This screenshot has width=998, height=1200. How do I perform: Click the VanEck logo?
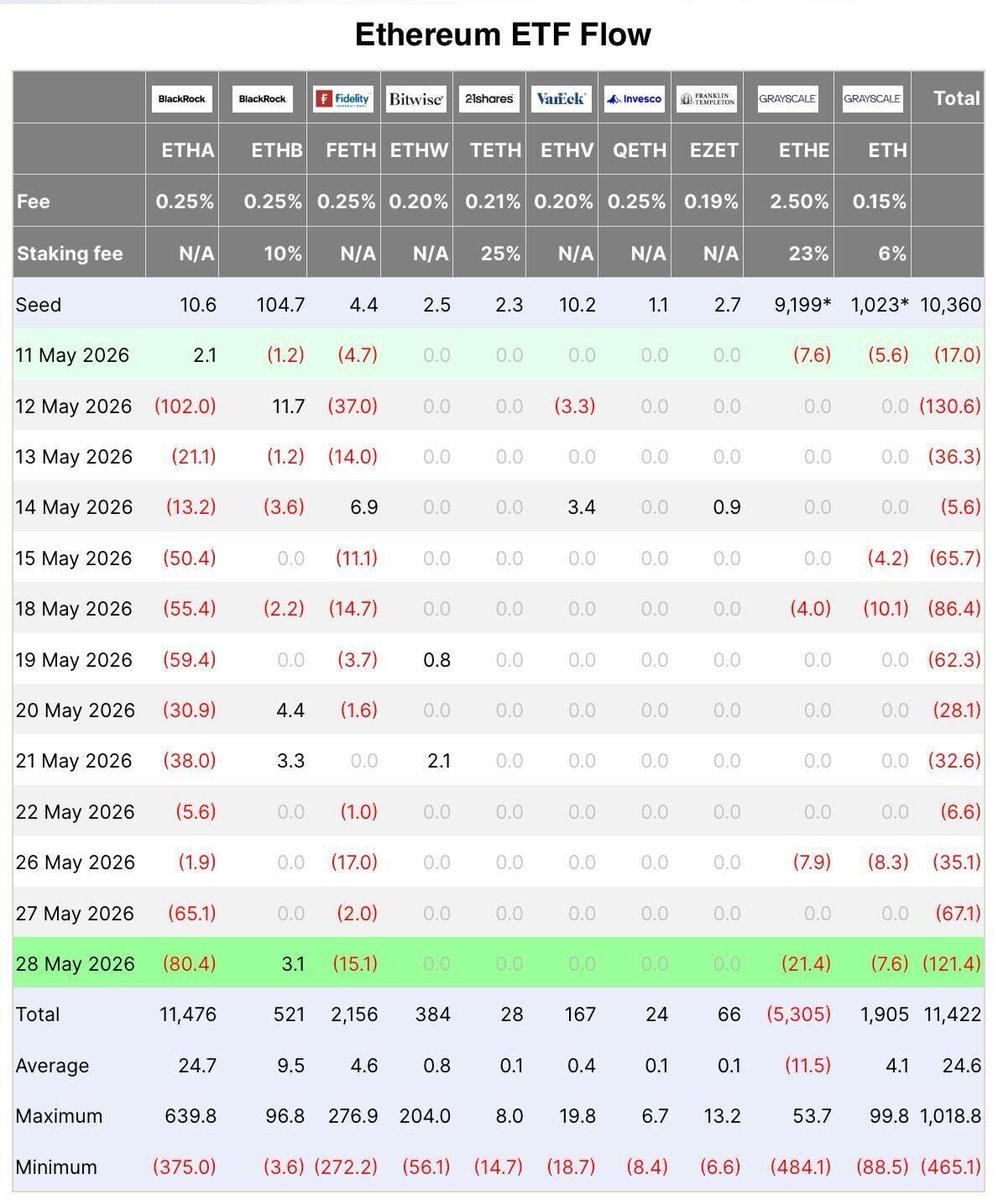click(561, 99)
